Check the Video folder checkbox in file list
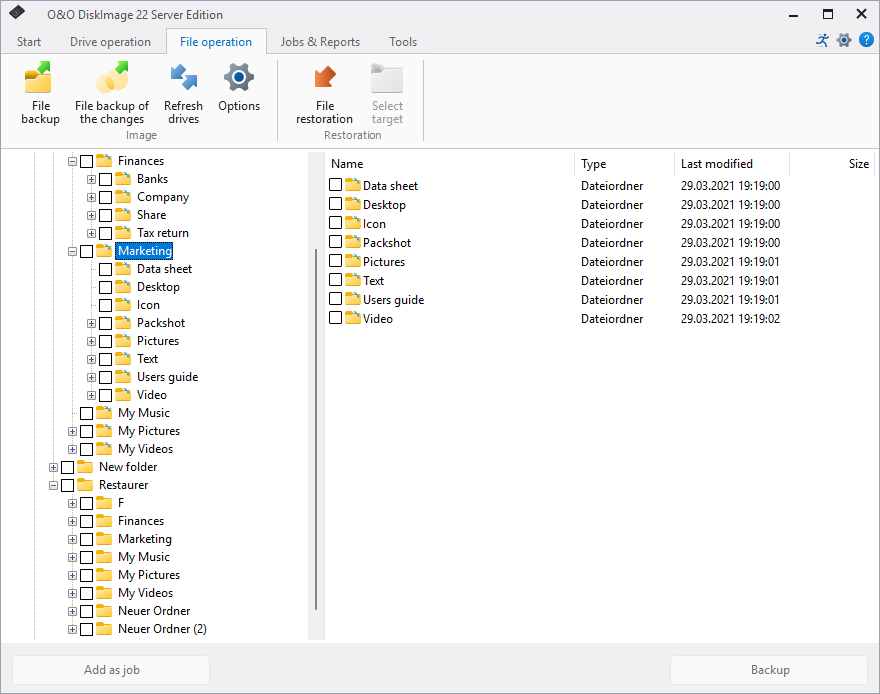The height and width of the screenshot is (694, 880). point(336,319)
